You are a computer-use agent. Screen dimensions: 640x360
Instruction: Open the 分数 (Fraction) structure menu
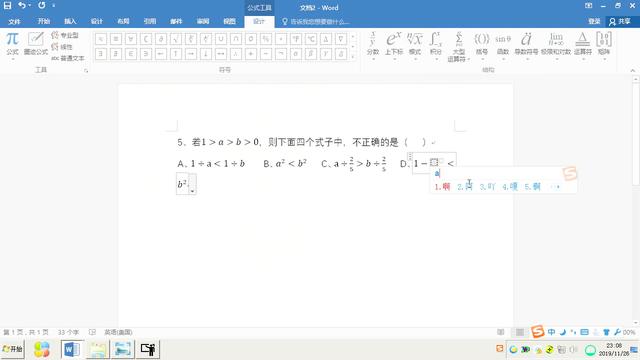coord(373,46)
